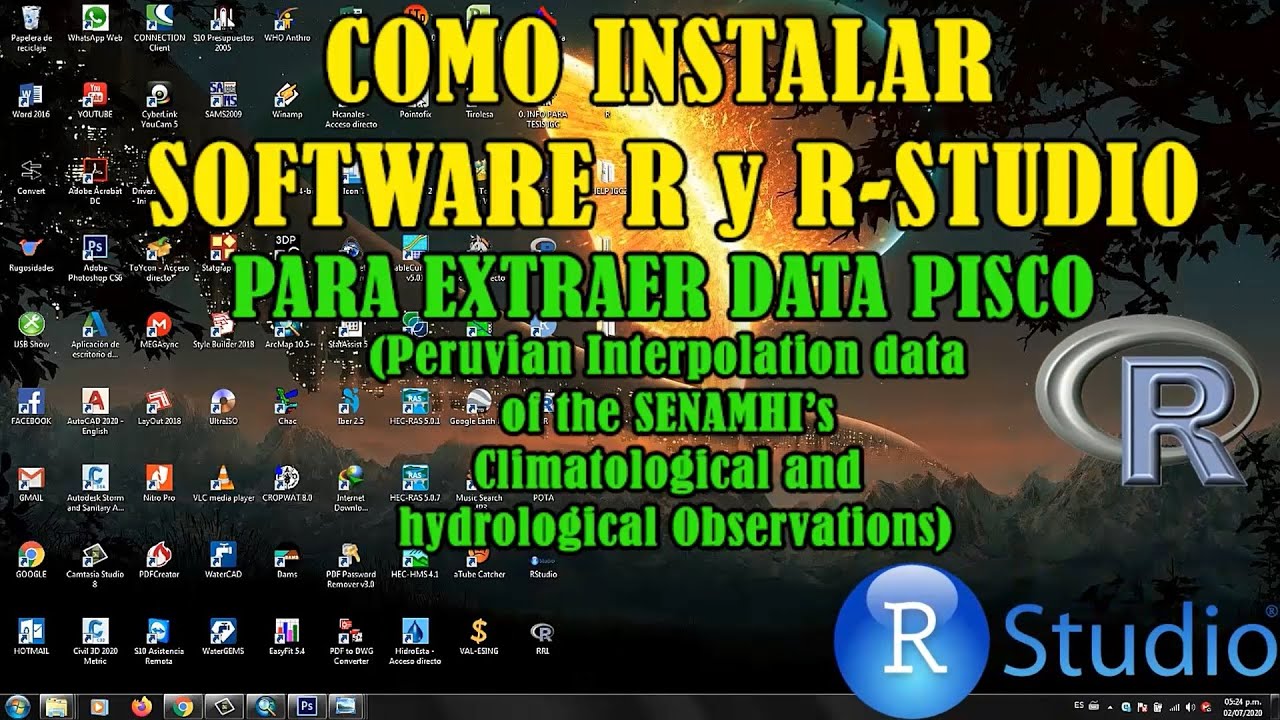Viewport: 1280px width, 720px height.
Task: Switch to Photoshop in taskbar
Action: [x=307, y=707]
